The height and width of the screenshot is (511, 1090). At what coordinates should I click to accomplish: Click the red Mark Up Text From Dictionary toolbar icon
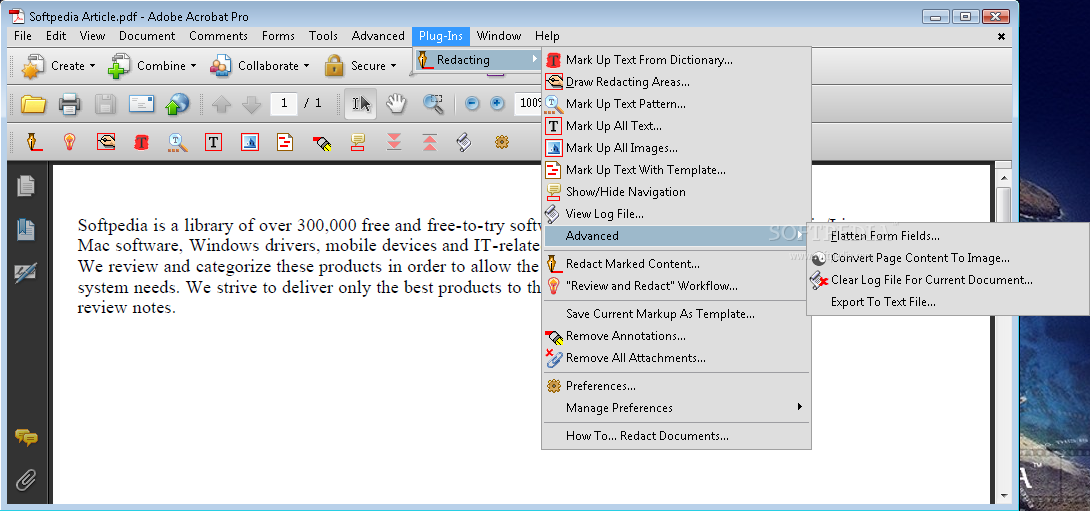point(142,143)
